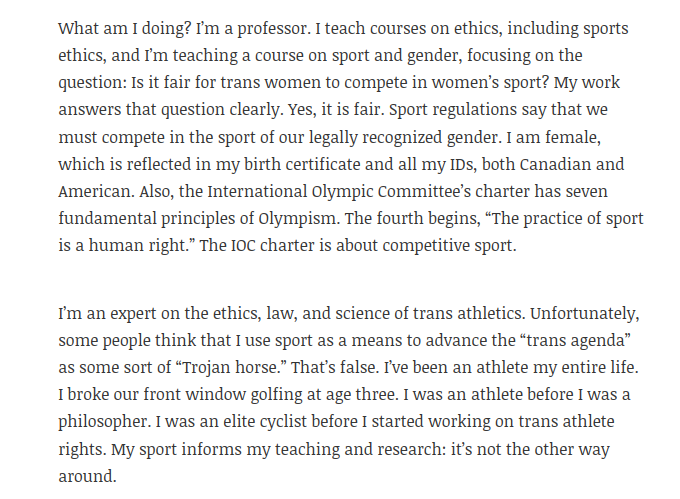
Task: Click the word 'philosopher' in second paragraph
Action: click(103, 422)
